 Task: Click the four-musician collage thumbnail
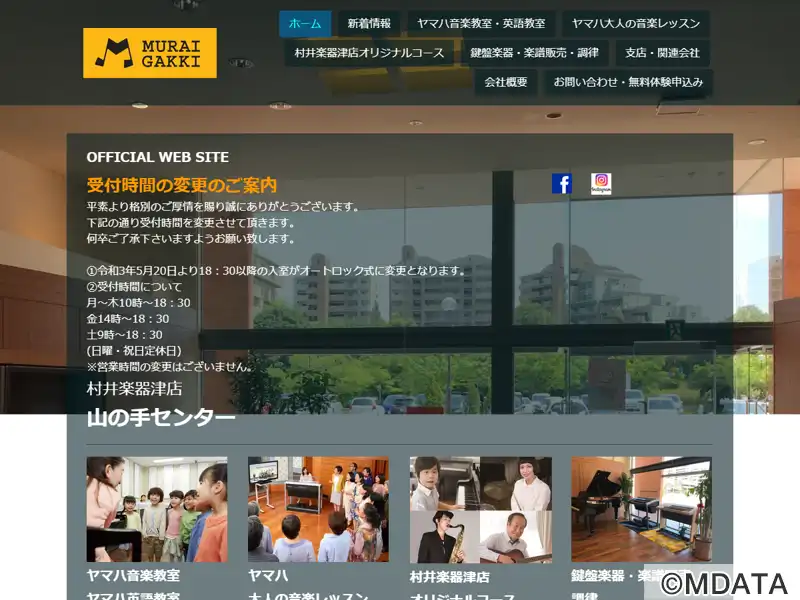tap(481, 510)
